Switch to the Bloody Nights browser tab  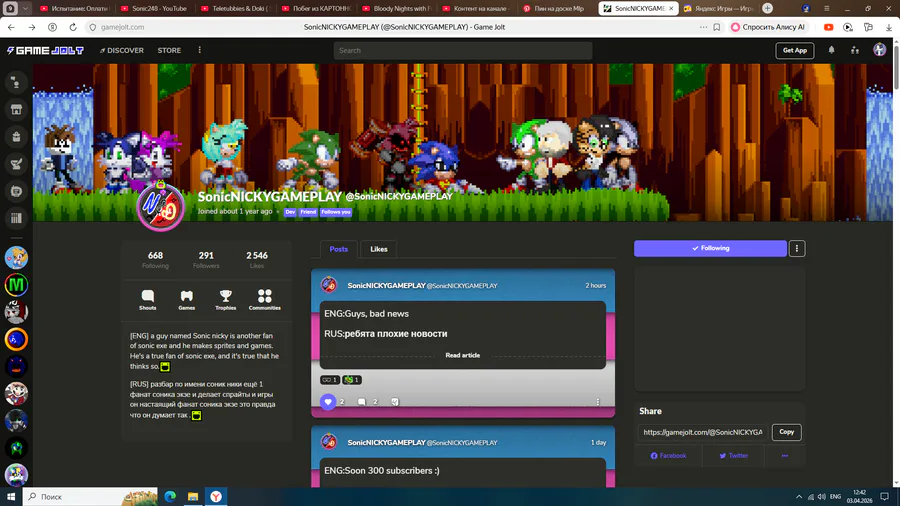click(x=396, y=9)
